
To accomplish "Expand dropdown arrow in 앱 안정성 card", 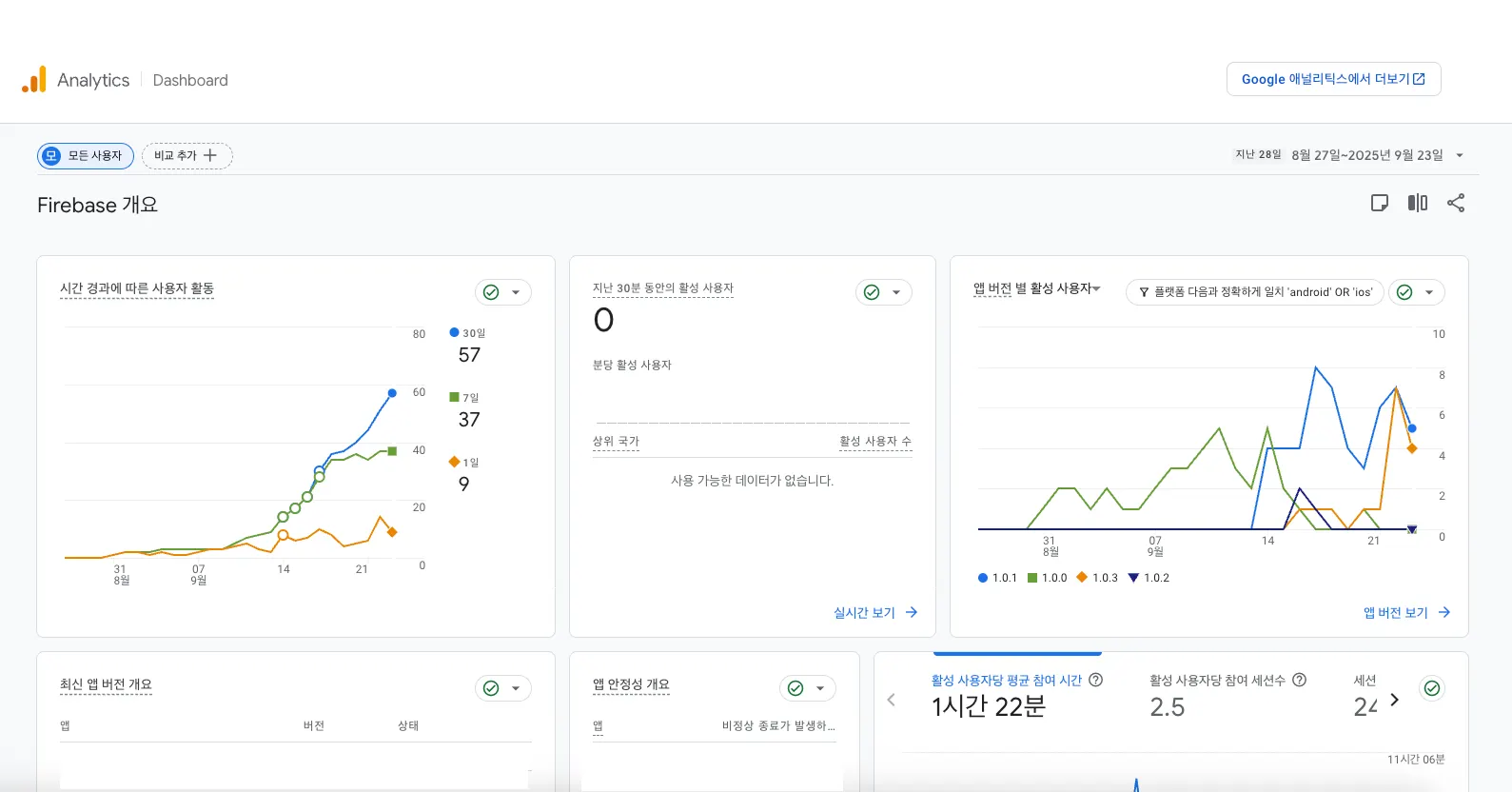I will coord(820,688).
